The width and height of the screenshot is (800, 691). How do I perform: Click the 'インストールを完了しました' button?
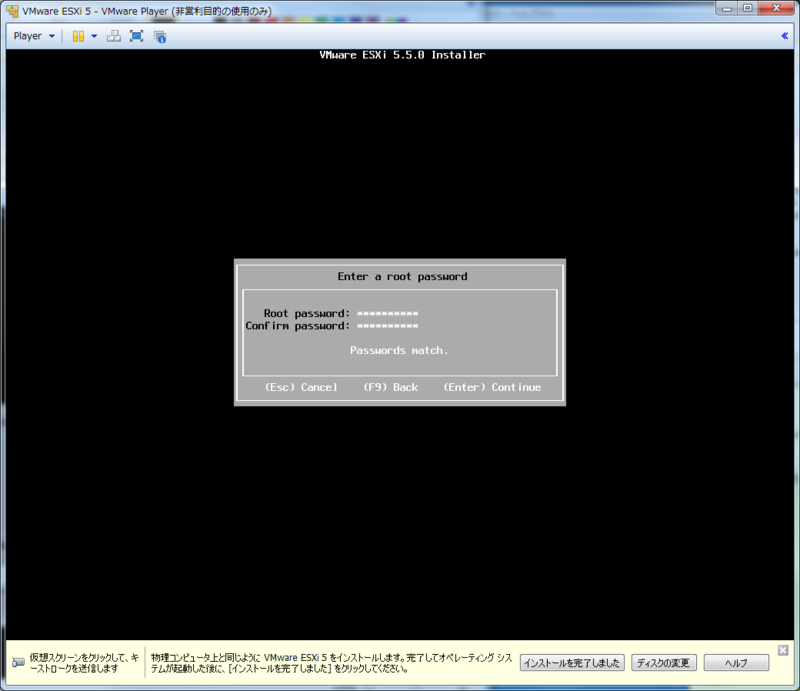(x=572, y=662)
